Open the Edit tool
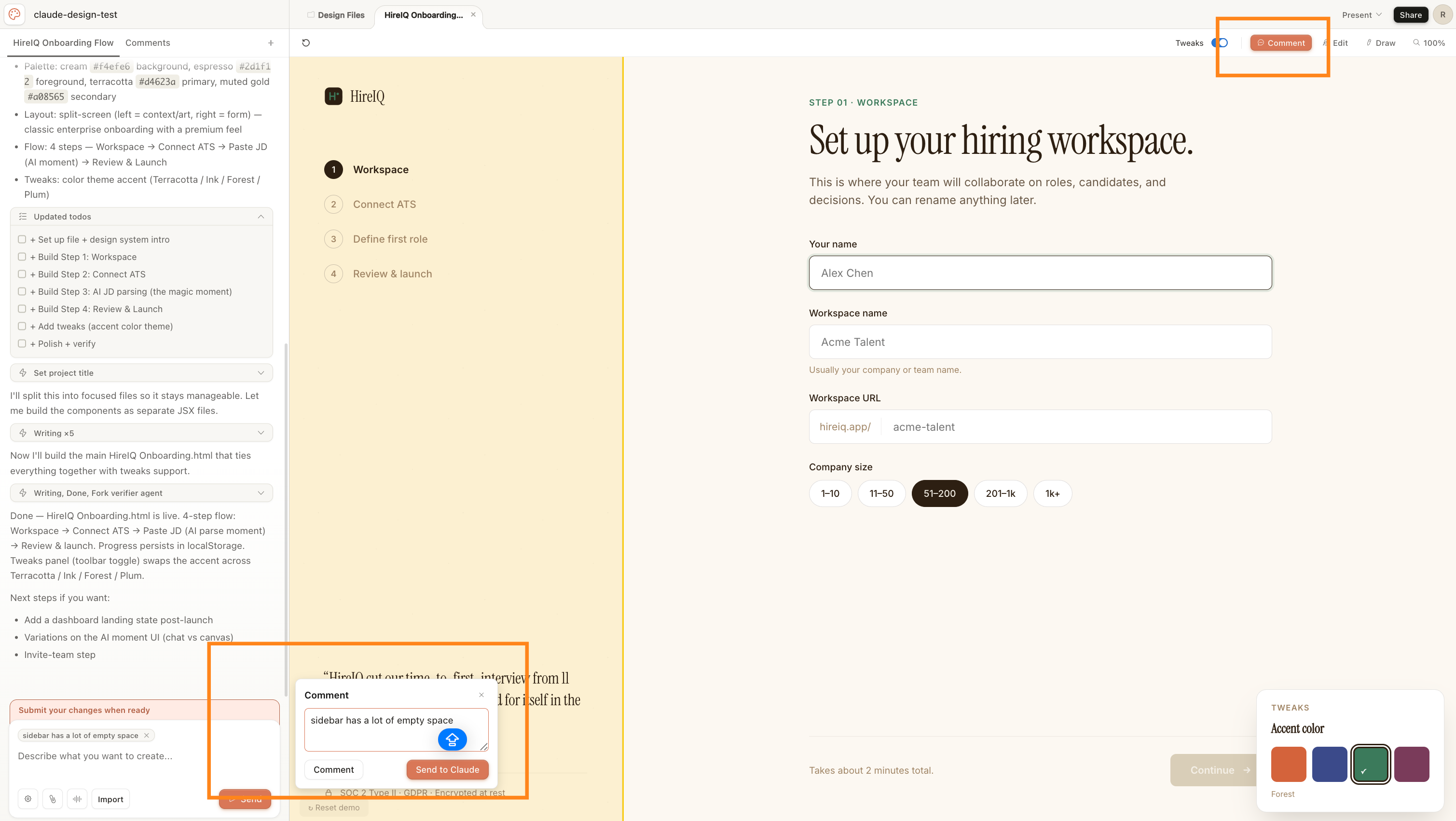 [1335, 43]
